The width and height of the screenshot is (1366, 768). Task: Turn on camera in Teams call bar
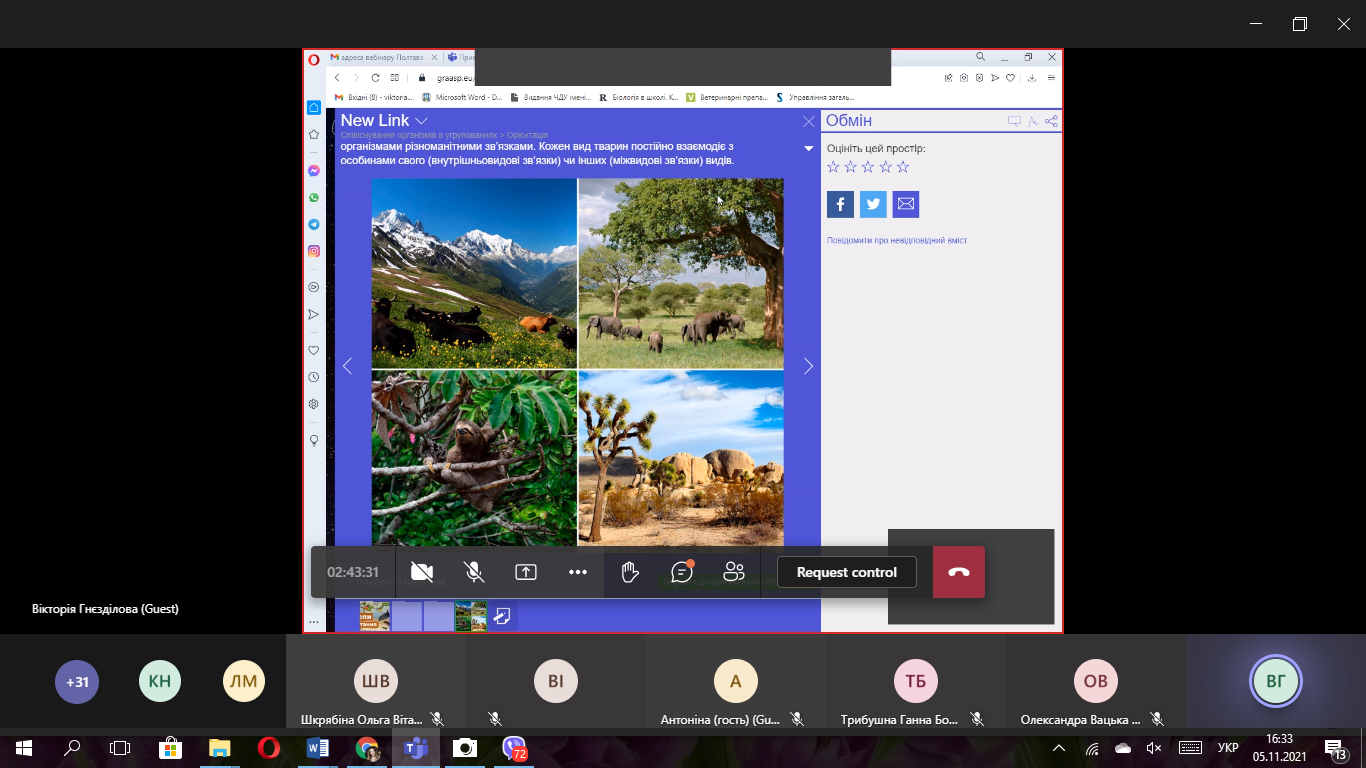422,572
